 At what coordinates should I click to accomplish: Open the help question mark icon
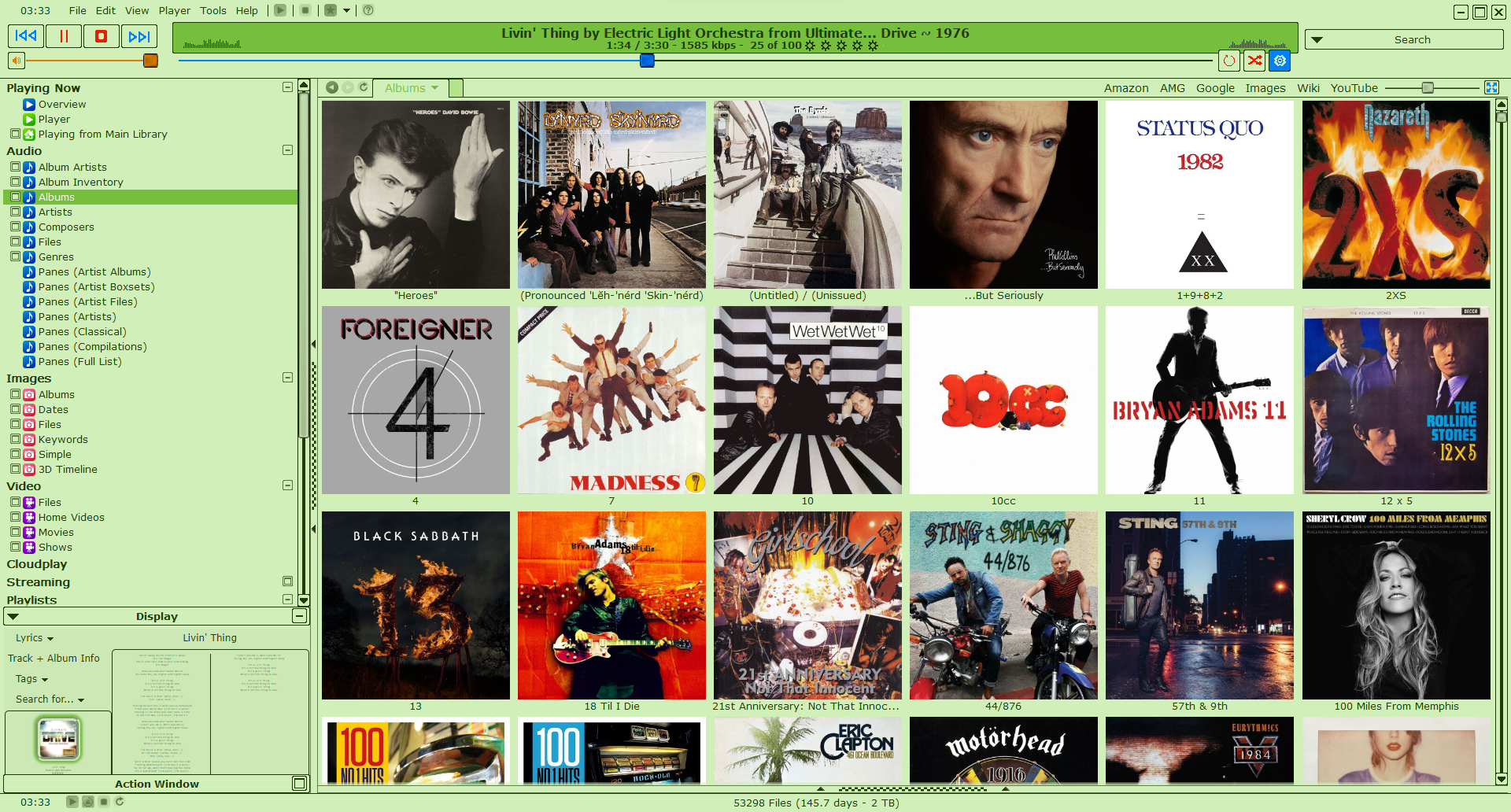point(368,10)
